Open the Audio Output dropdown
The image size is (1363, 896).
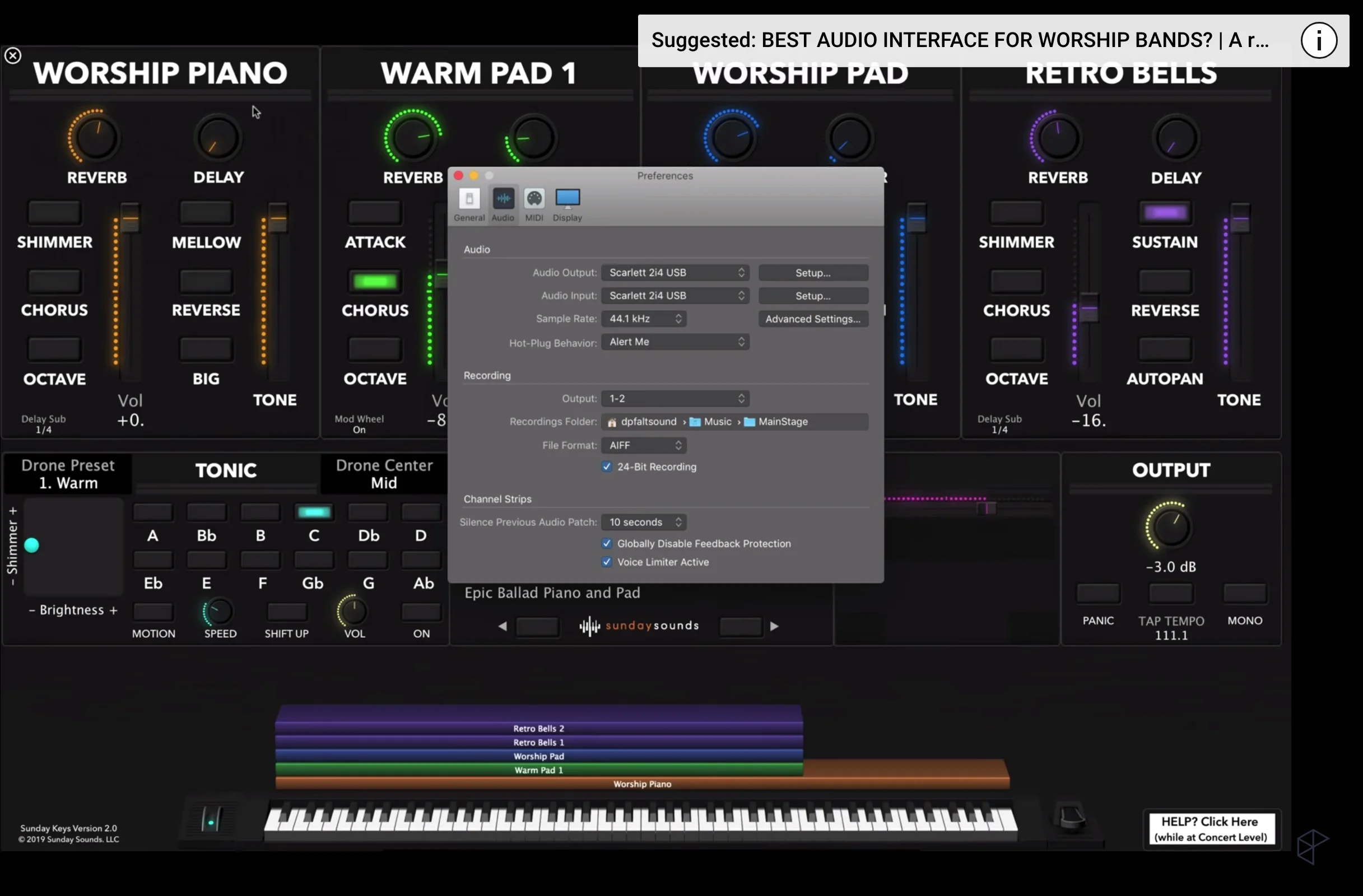pyautogui.click(x=675, y=273)
